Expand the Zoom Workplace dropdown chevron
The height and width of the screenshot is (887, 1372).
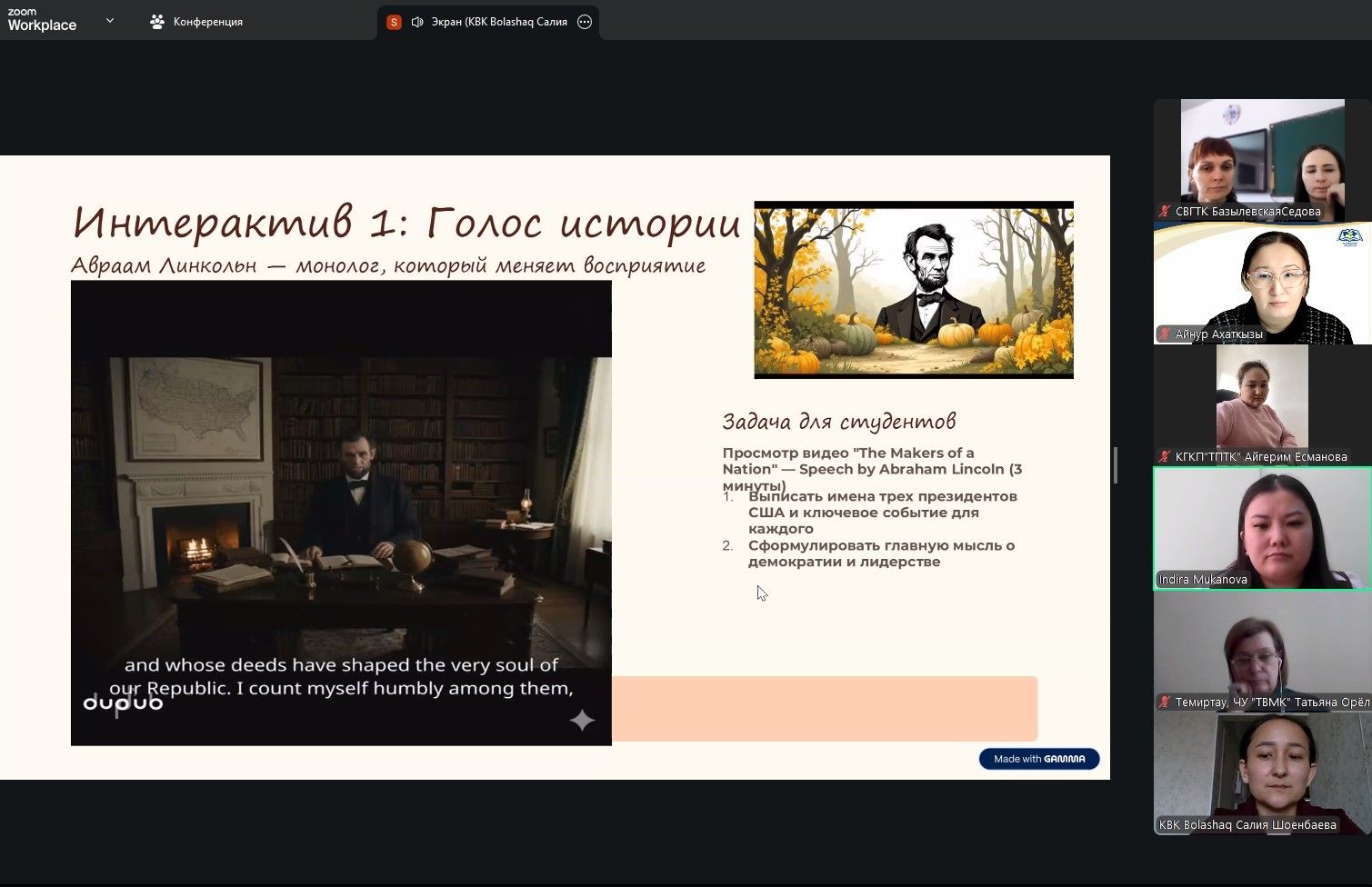(110, 20)
